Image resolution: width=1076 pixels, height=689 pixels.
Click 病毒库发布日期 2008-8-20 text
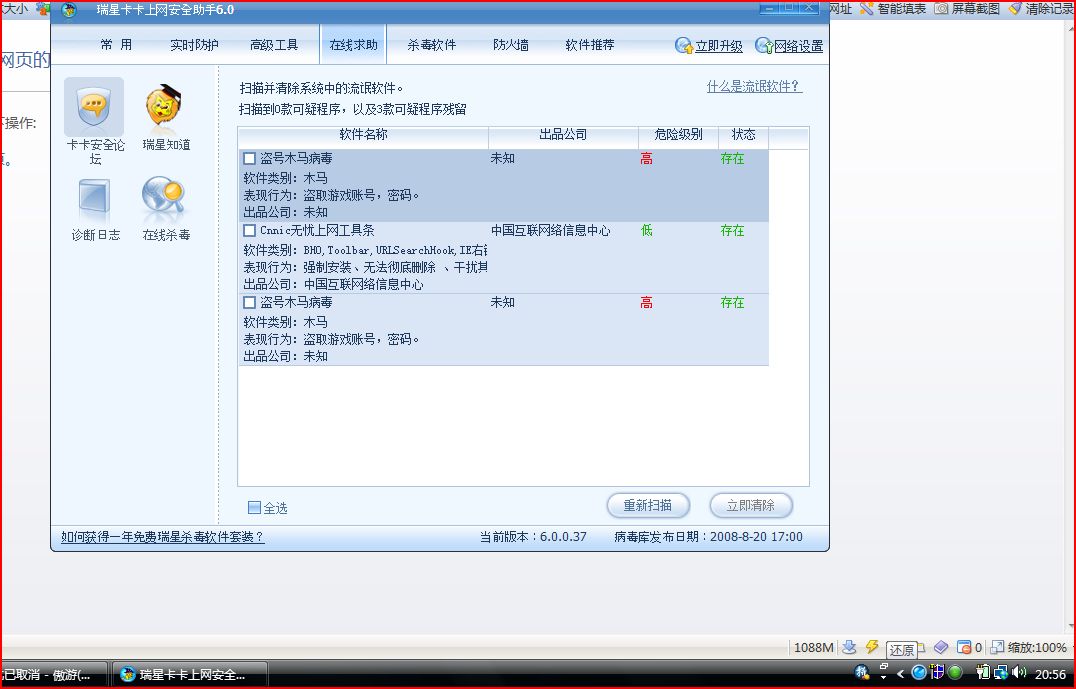[x=708, y=537]
